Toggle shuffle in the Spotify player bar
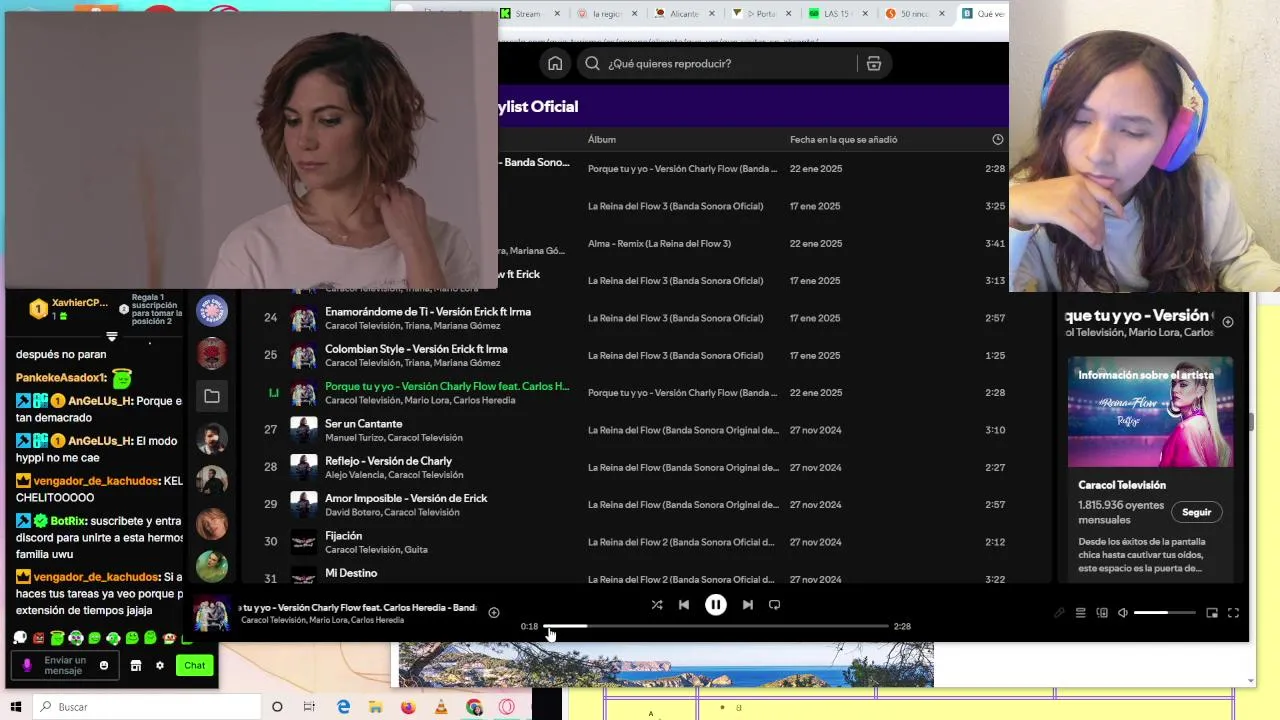 click(657, 605)
